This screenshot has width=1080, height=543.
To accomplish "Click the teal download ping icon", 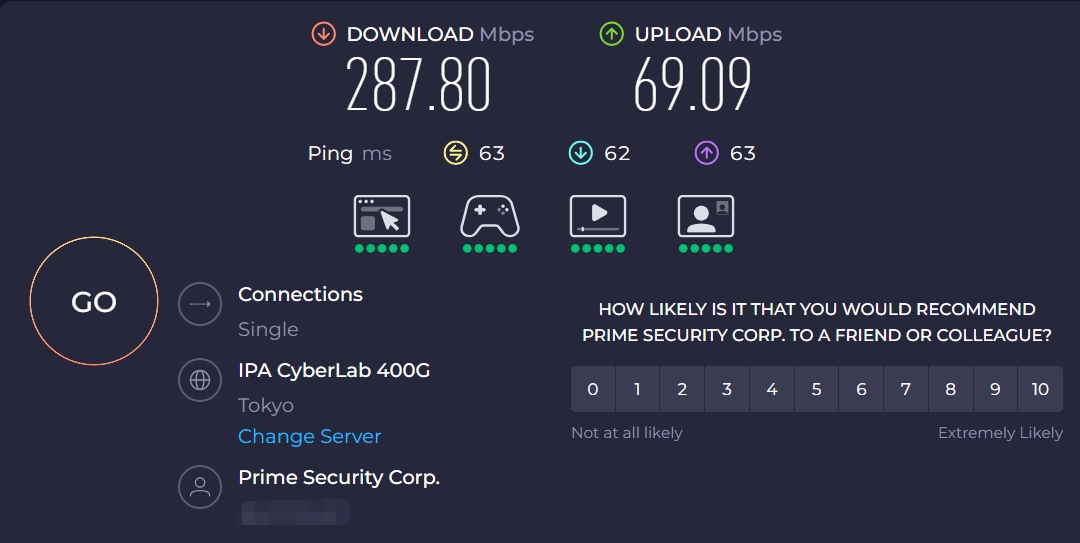I will click(580, 153).
